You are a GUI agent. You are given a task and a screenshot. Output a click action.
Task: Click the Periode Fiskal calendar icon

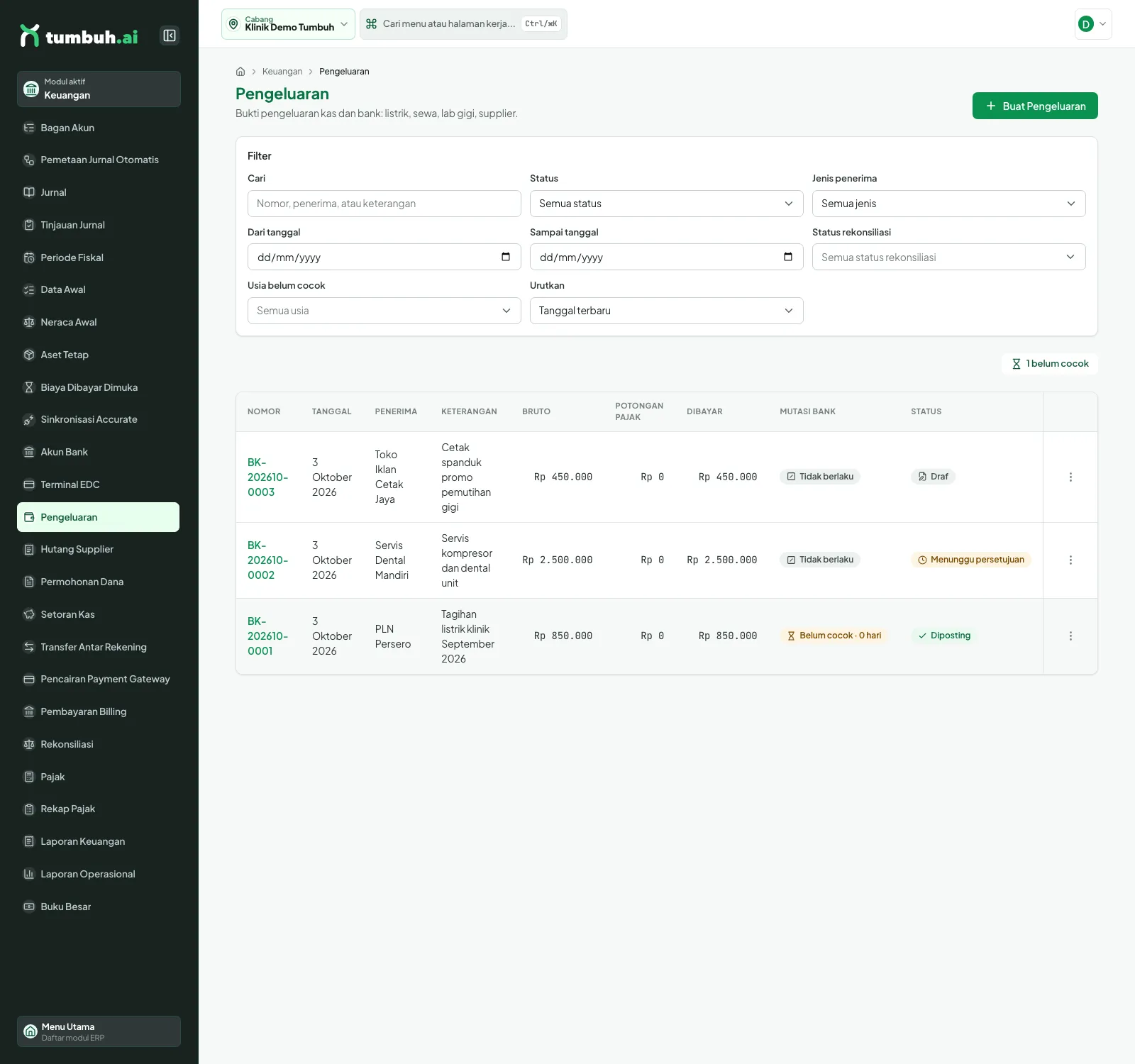(x=29, y=257)
